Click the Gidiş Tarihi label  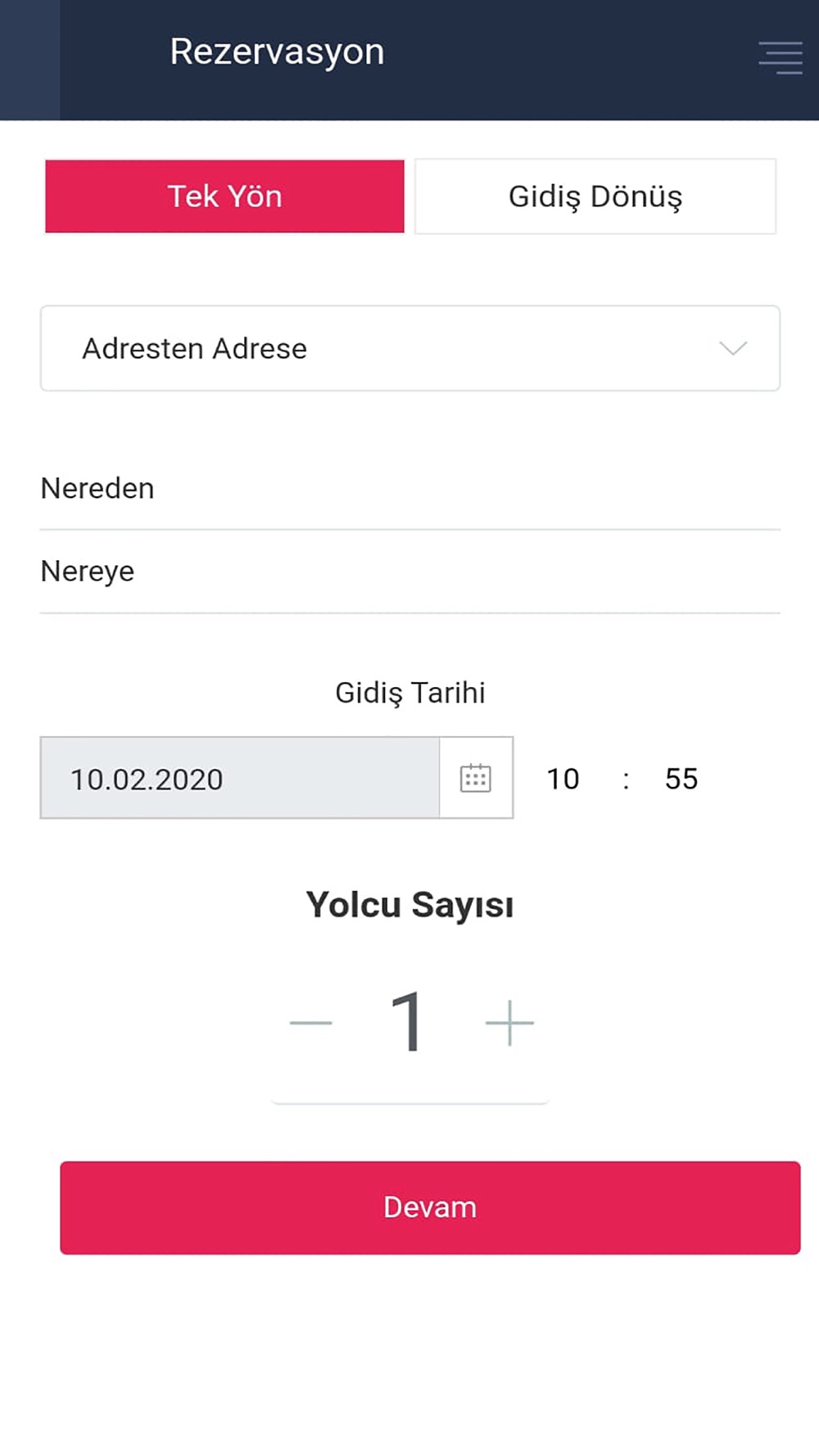point(410,693)
